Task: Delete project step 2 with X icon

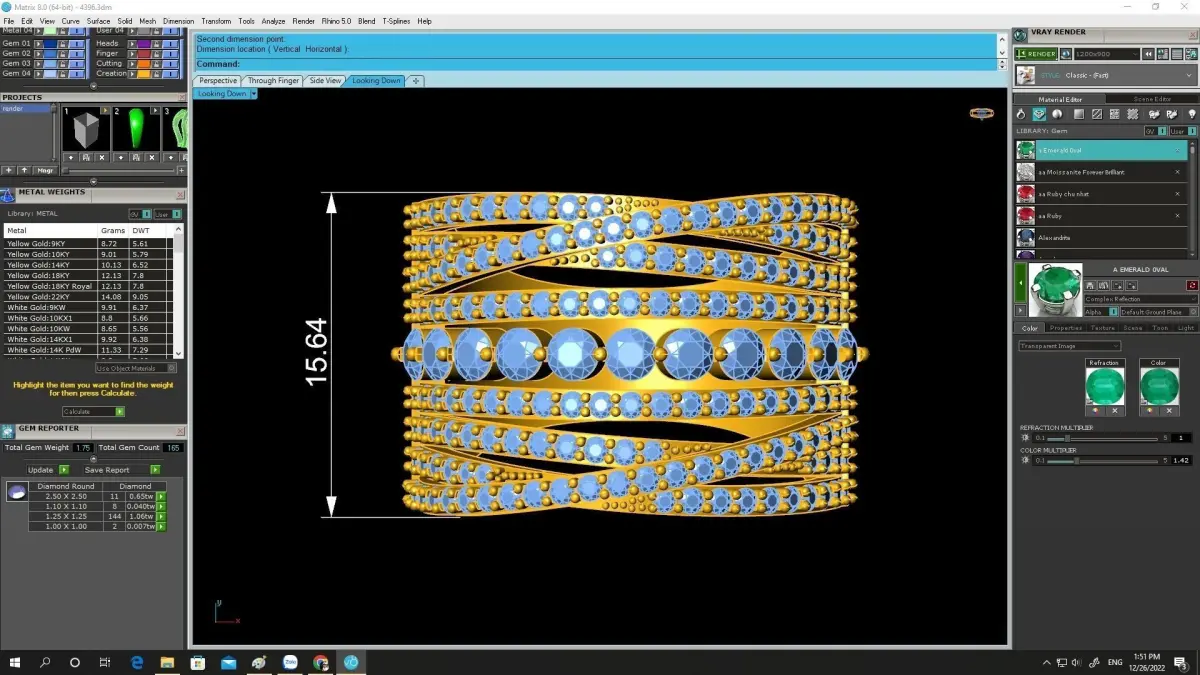Action: click(152, 157)
